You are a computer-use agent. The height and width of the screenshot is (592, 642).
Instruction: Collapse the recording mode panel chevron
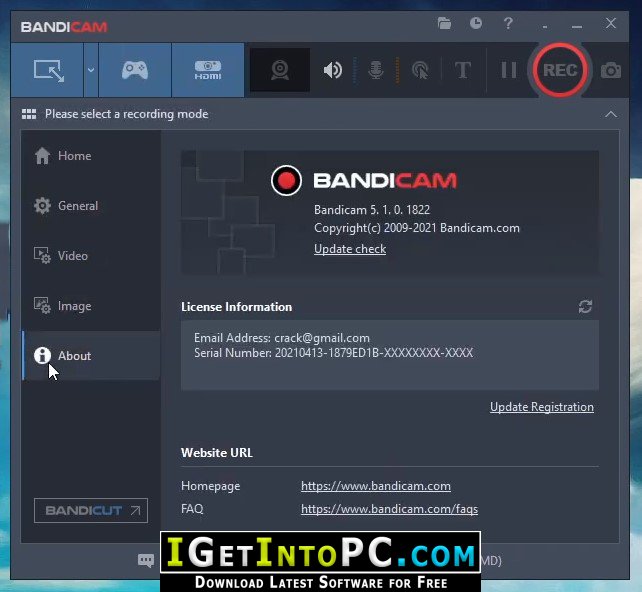point(611,114)
